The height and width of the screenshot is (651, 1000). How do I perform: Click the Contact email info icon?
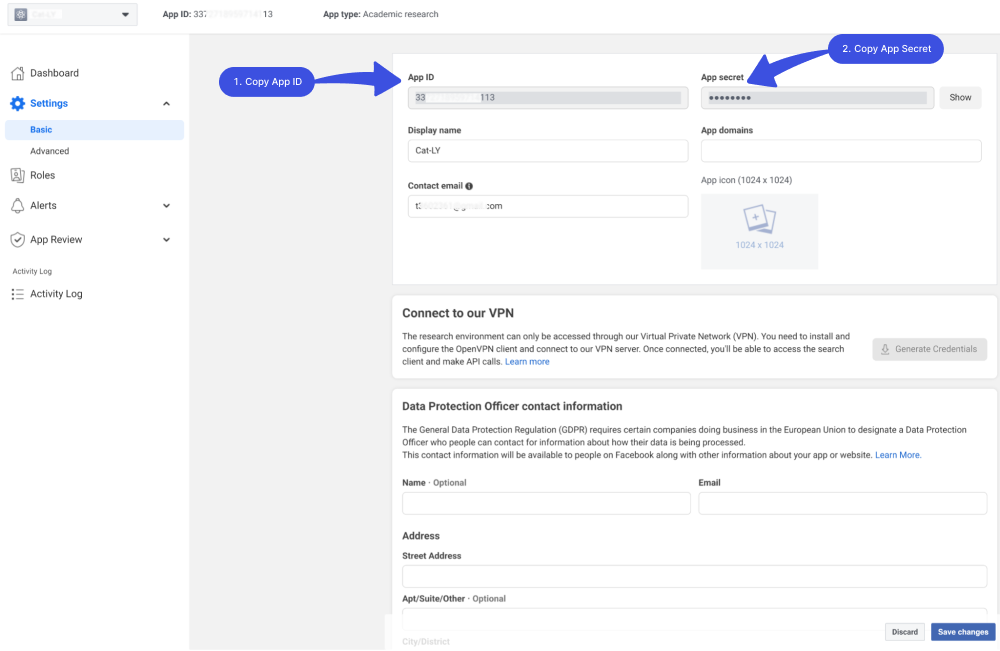coord(469,186)
